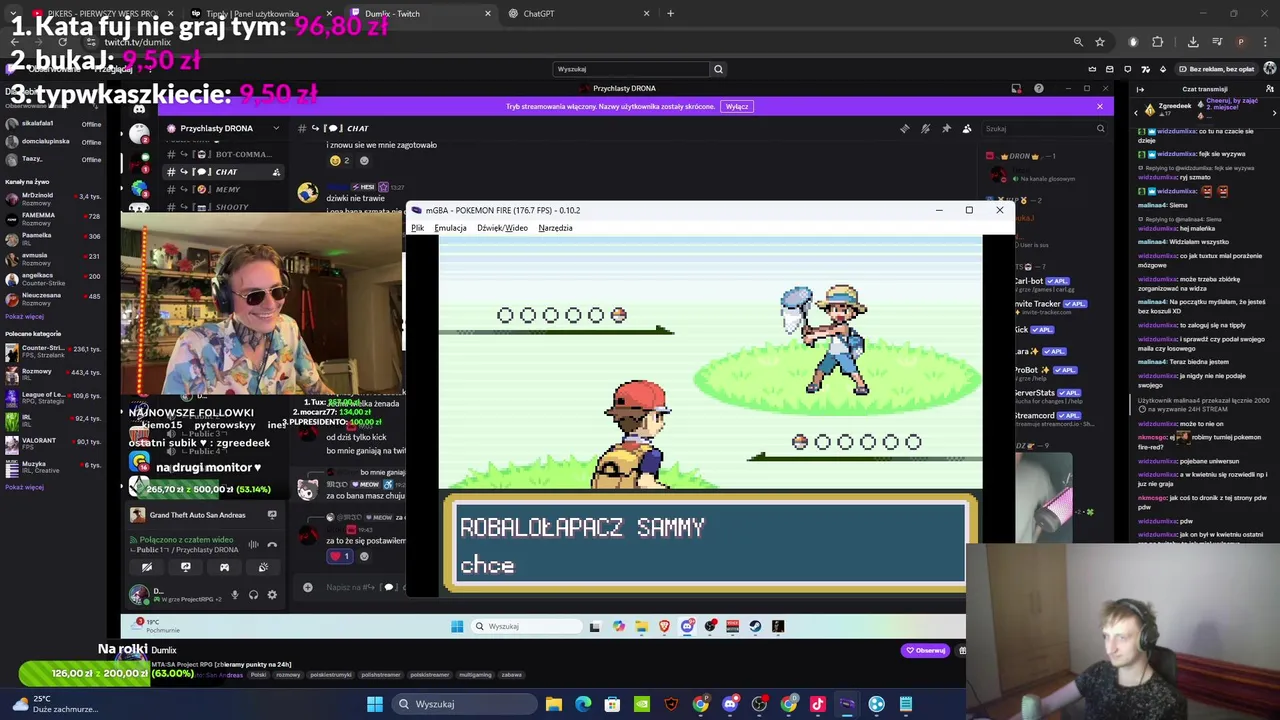Expand Pokaż więcej under recommended categories

coord(24,487)
